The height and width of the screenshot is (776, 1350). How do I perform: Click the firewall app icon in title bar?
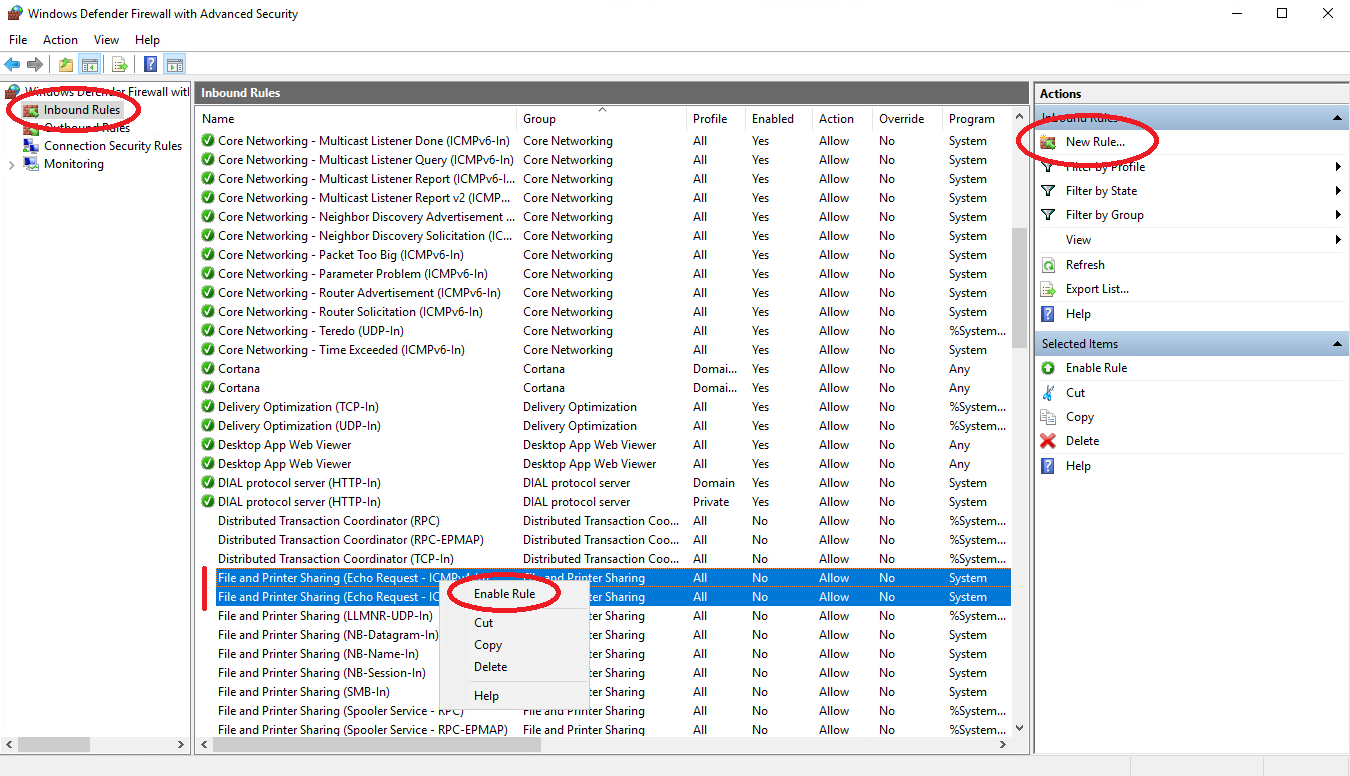click(14, 14)
